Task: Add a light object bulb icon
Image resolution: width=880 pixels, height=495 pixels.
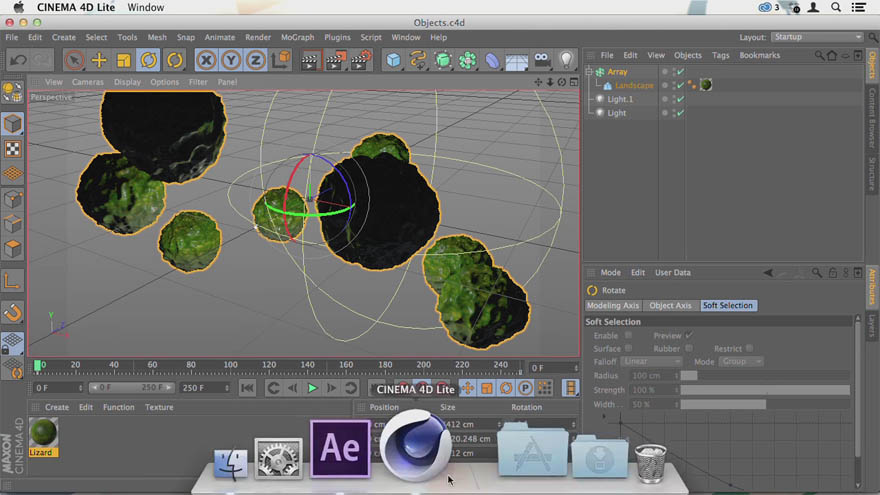Action: point(566,60)
